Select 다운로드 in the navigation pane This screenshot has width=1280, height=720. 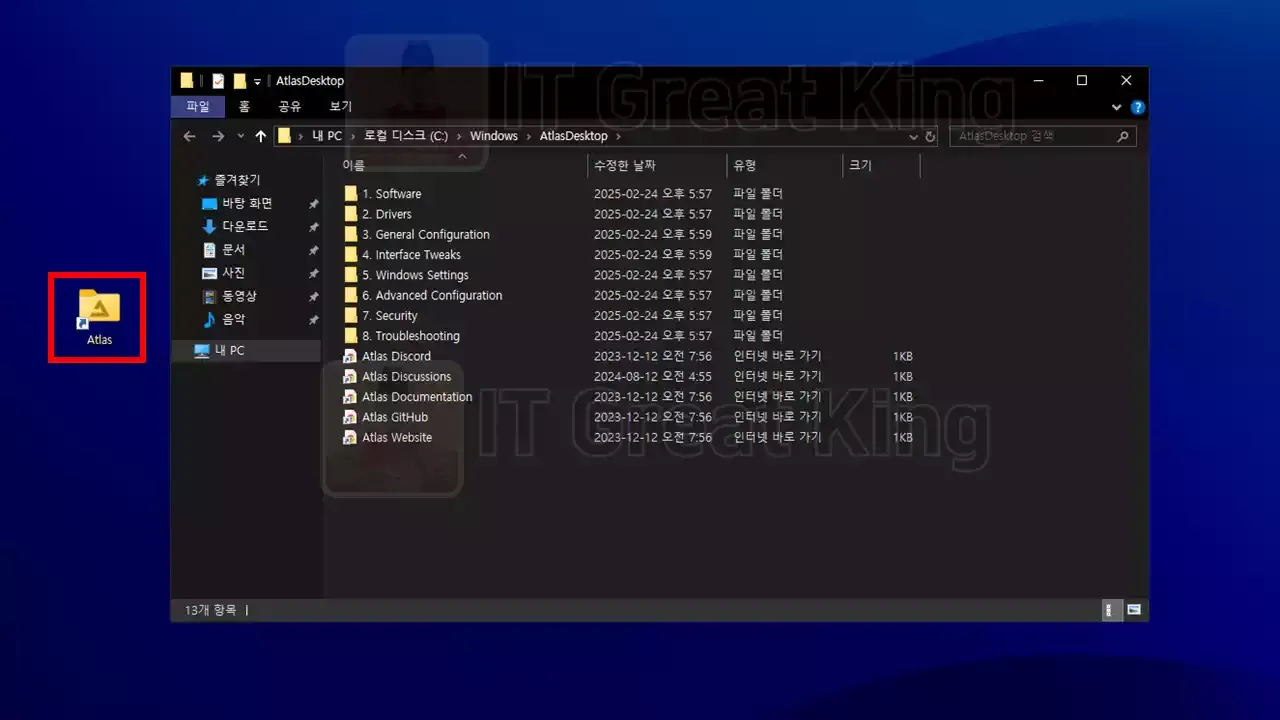[x=245, y=226]
